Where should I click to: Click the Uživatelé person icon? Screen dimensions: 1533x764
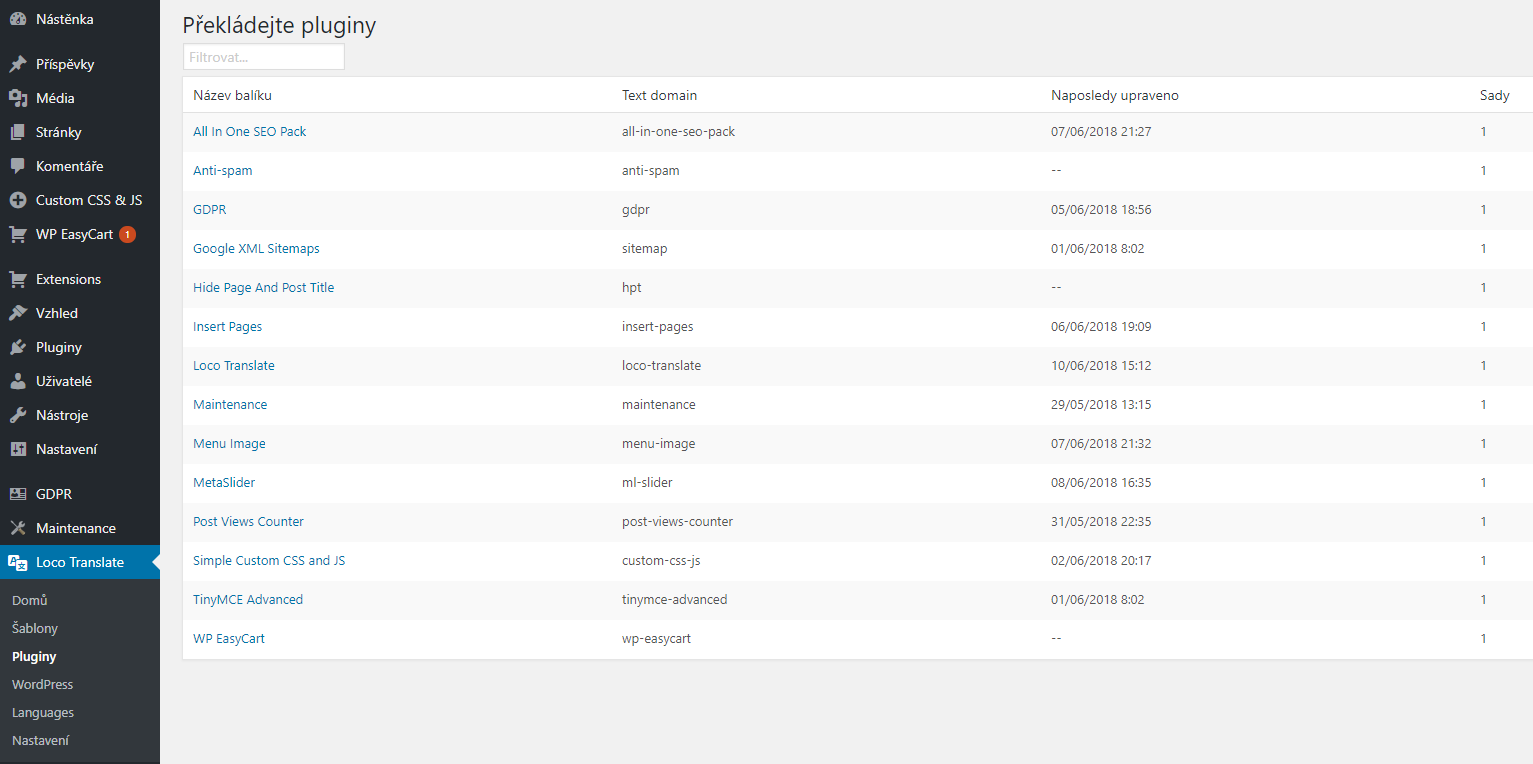click(18, 381)
